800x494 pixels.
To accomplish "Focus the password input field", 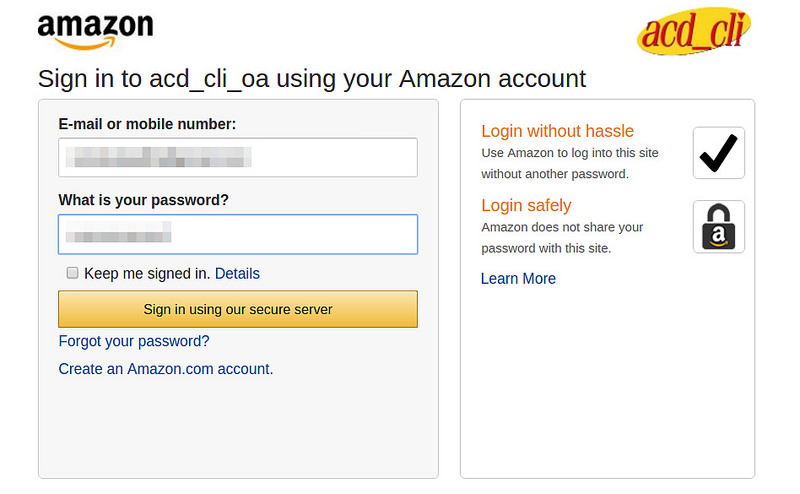I will coord(237,234).
